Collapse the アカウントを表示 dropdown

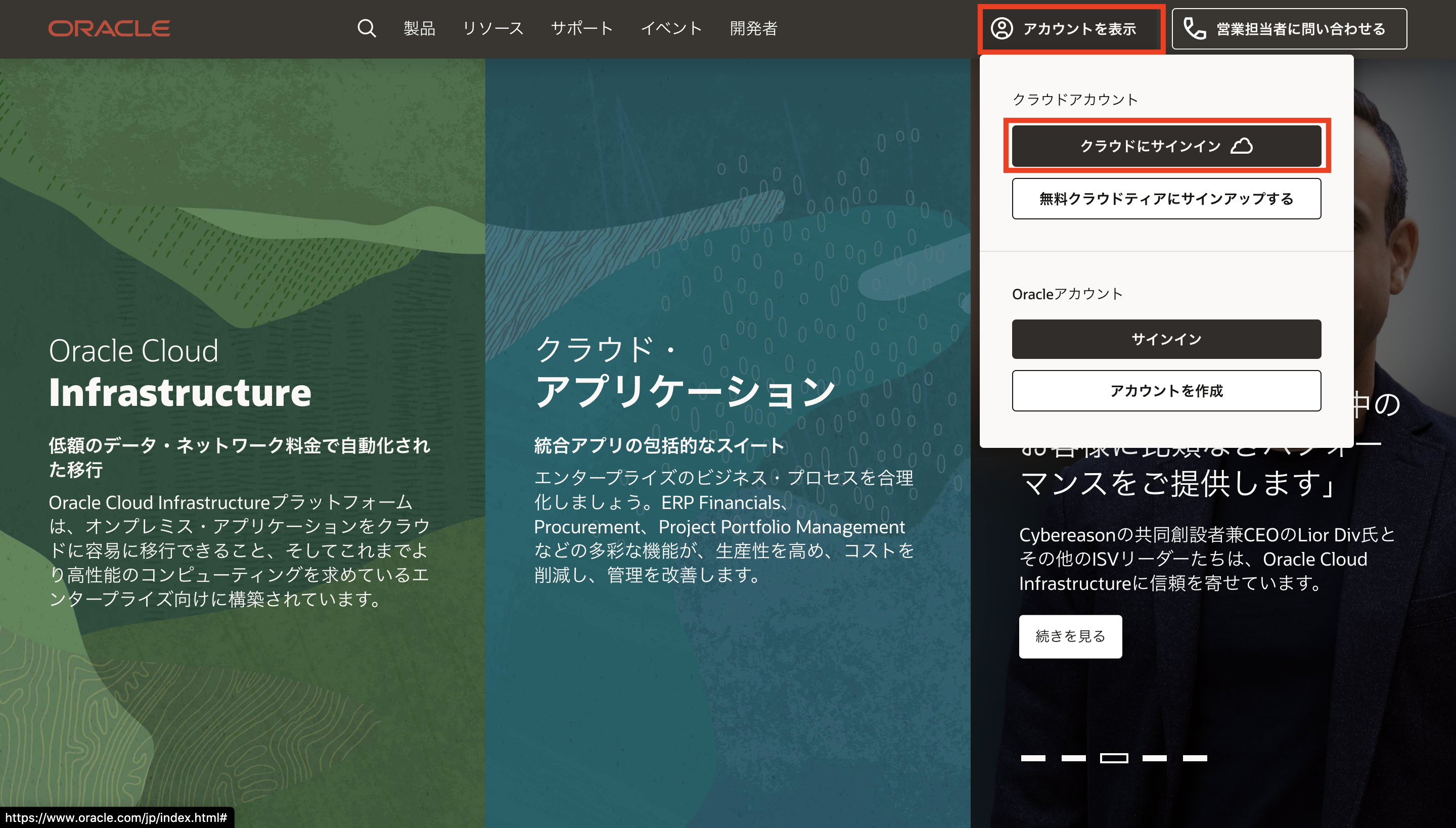1078,29
